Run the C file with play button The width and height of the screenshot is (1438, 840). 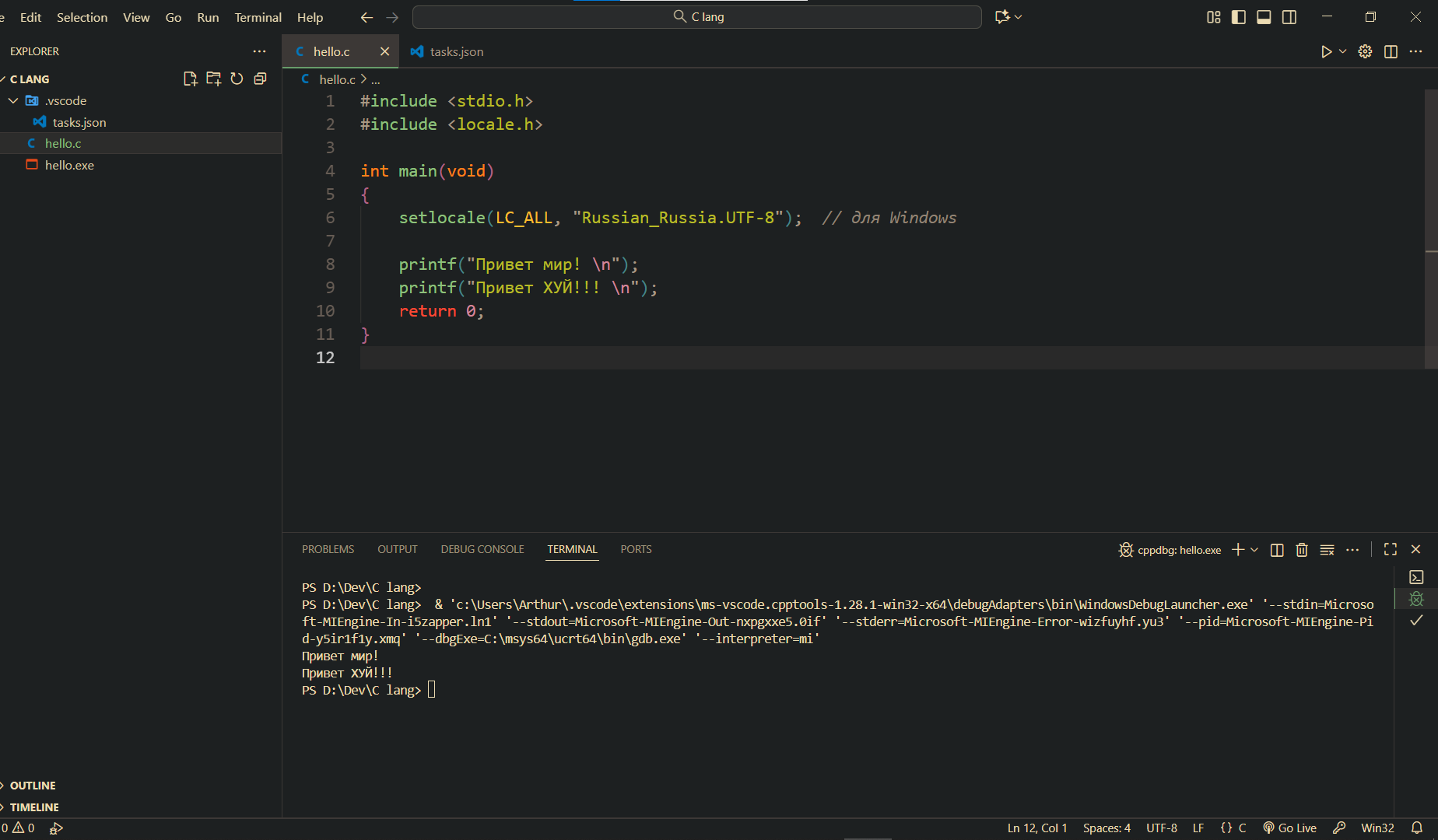pyautogui.click(x=1326, y=51)
